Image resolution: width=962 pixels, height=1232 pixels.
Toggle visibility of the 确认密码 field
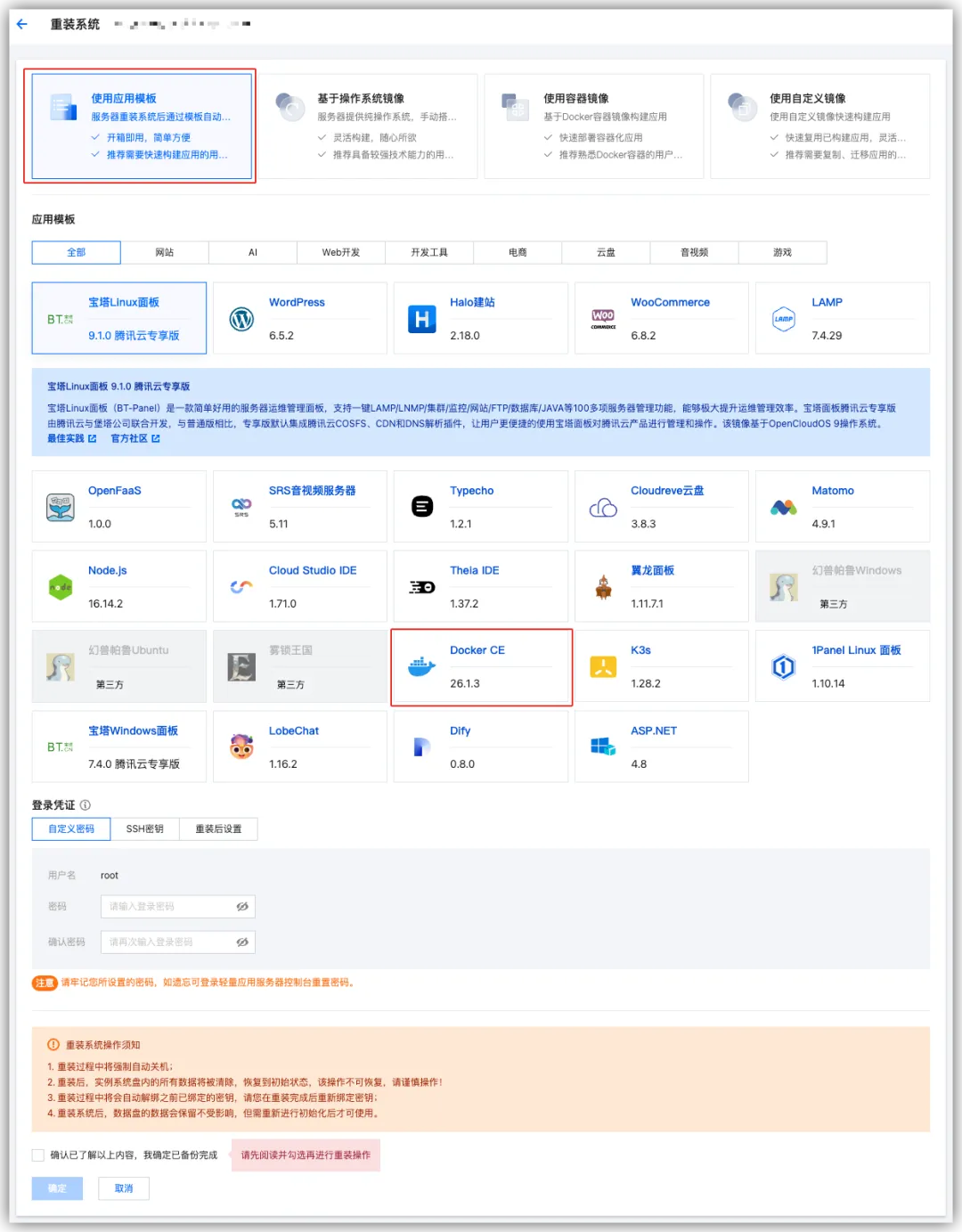coord(242,942)
